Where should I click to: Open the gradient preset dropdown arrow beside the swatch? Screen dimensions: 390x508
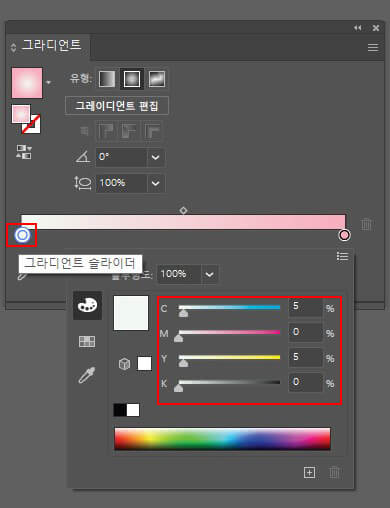click(x=49, y=82)
